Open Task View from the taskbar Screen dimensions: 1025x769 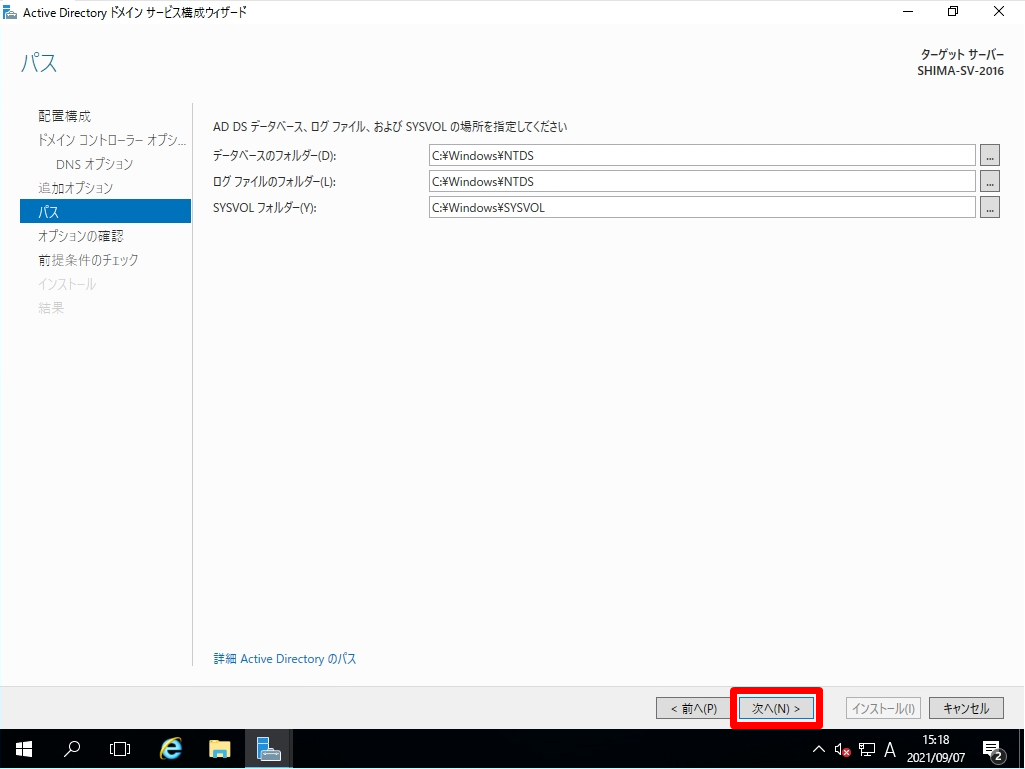pos(120,749)
